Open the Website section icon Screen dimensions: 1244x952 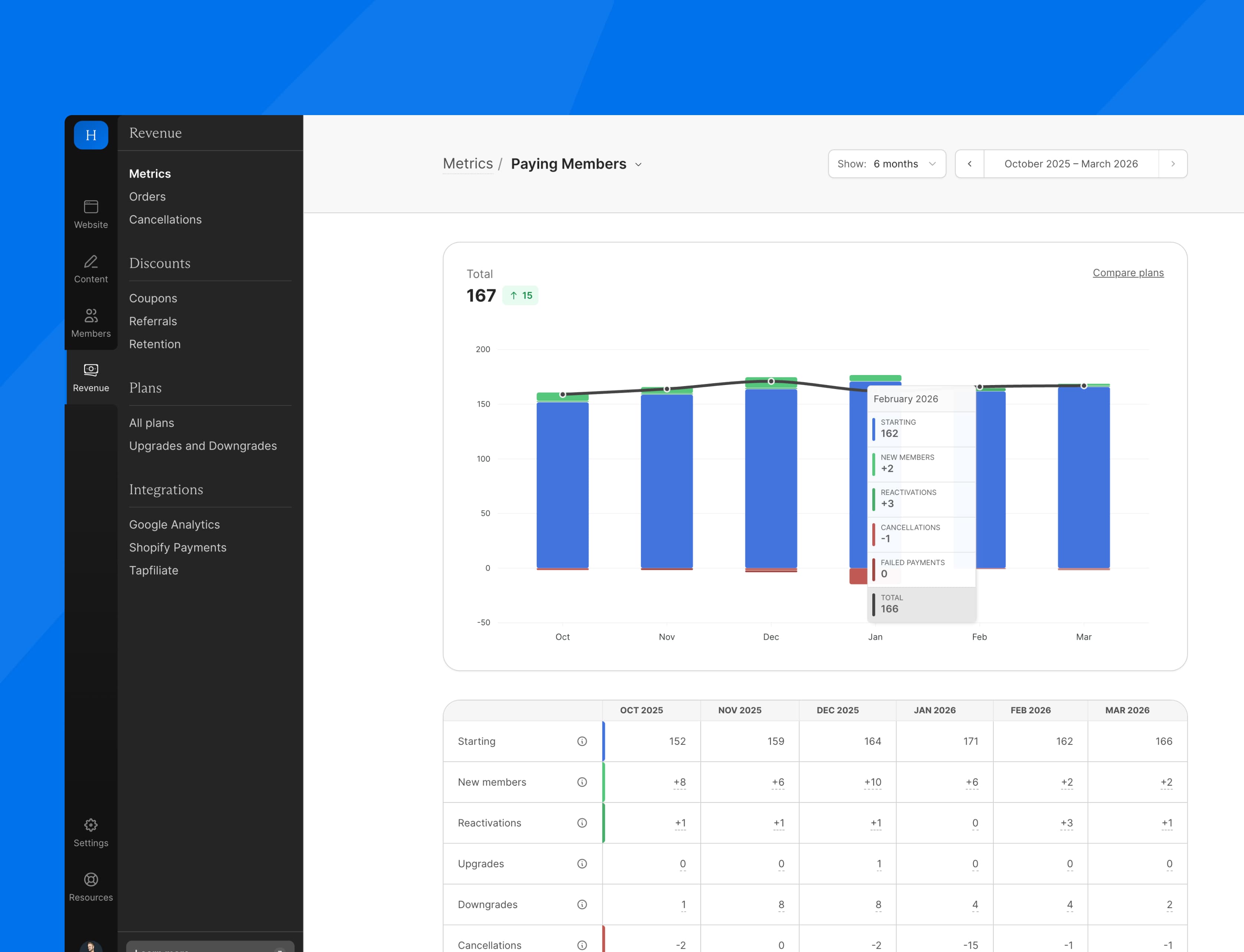pos(91,207)
